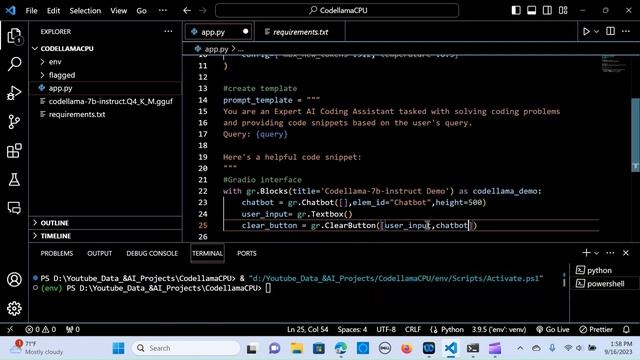
Task: Open the Extensions view
Action: click(x=14, y=151)
